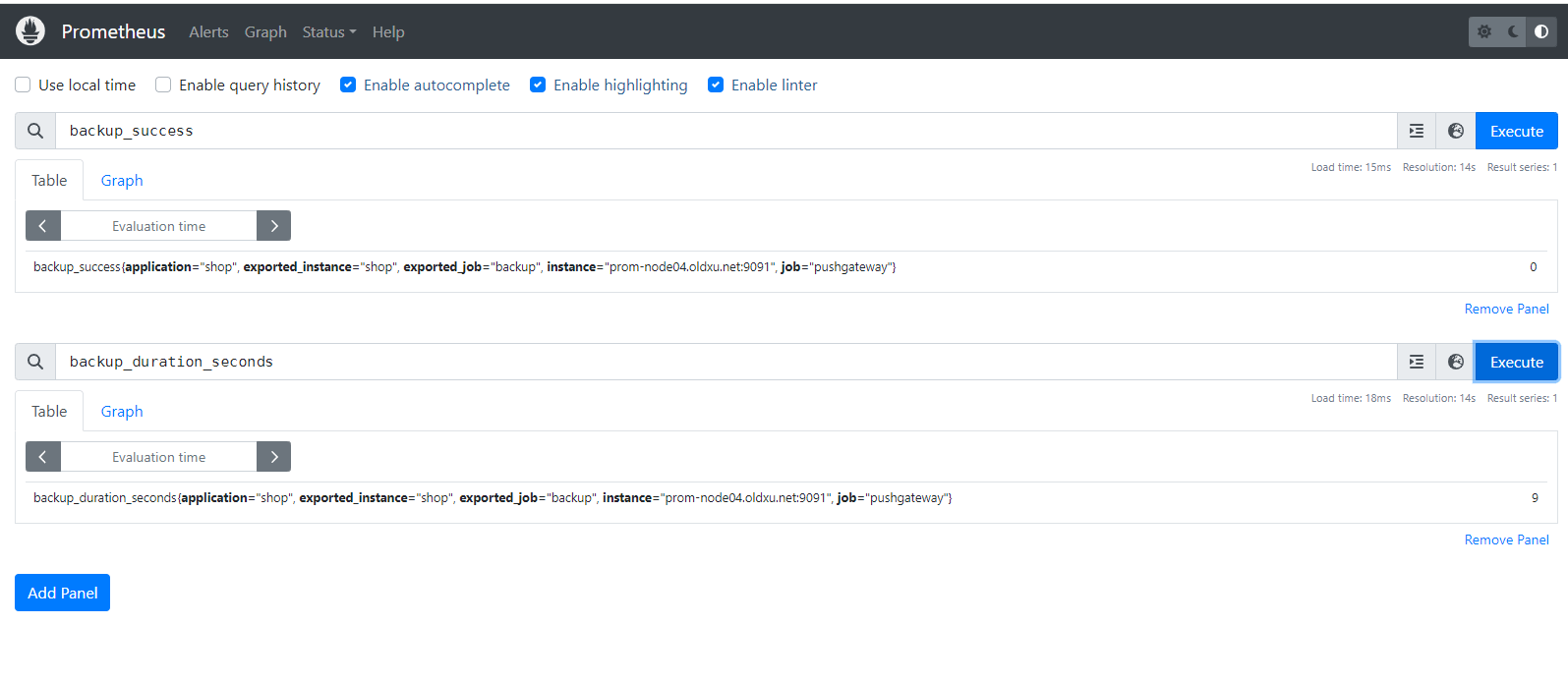Click the Prometheus flame logo
Viewport: 1568px width, 681px height.
point(30,31)
